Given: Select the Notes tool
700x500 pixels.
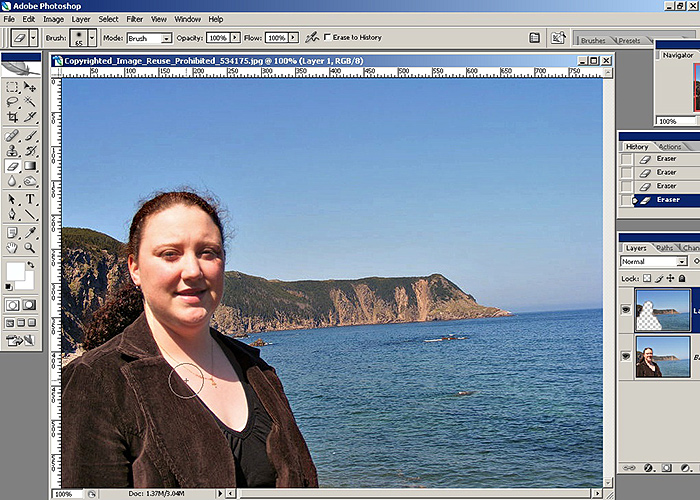Looking at the screenshot, I should [12, 232].
